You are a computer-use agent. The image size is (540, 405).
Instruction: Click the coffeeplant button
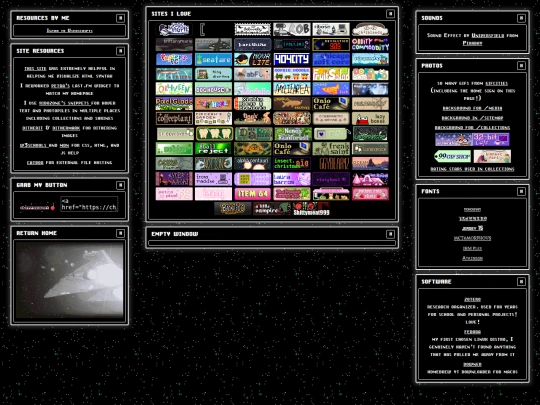[x=174, y=118]
